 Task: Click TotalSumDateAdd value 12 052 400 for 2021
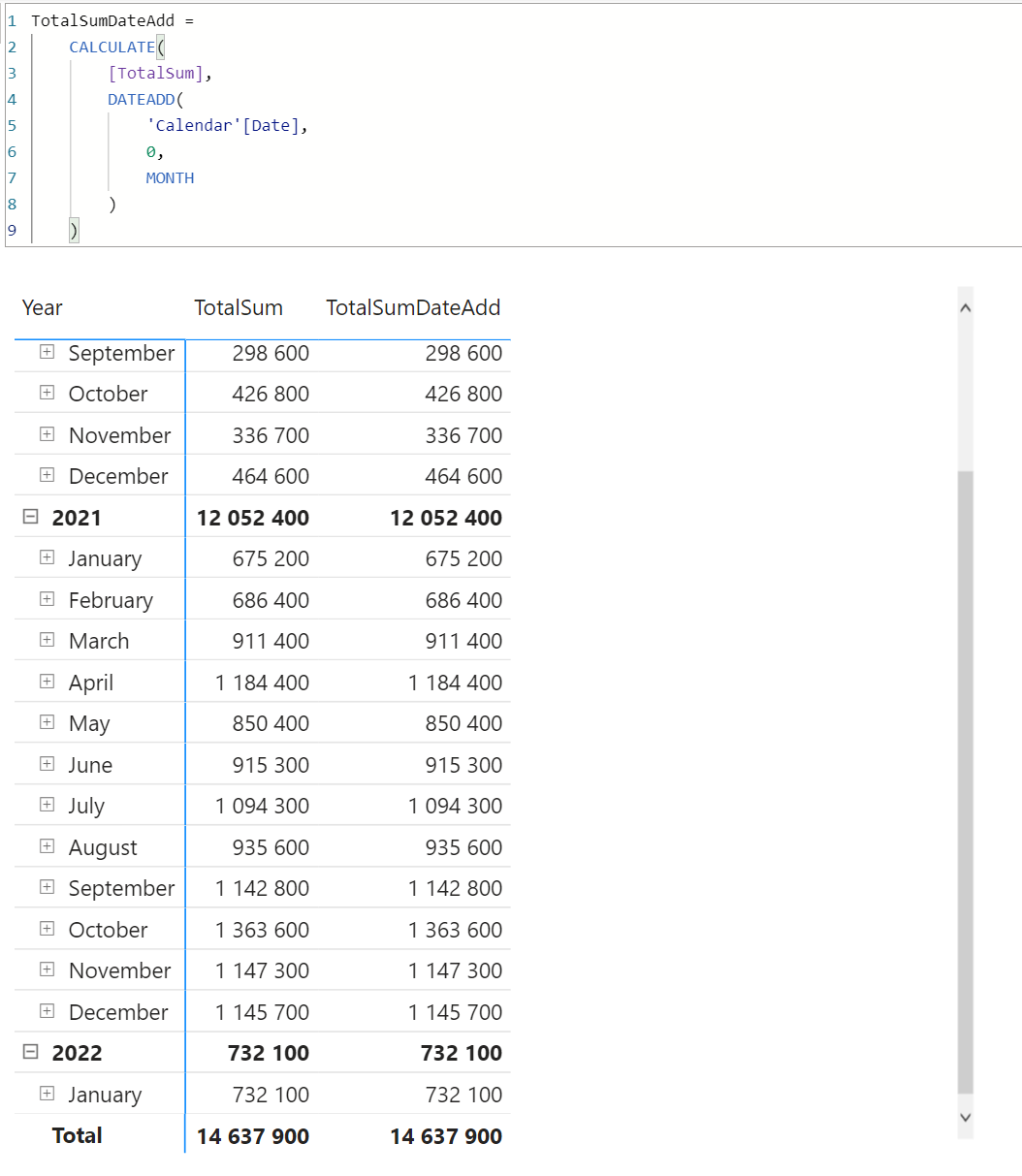point(446,518)
